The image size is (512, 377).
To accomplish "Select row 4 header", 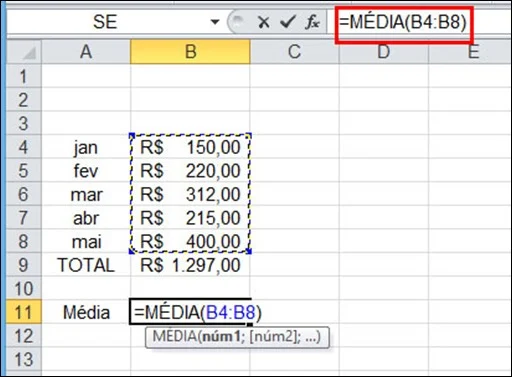I will (23, 147).
